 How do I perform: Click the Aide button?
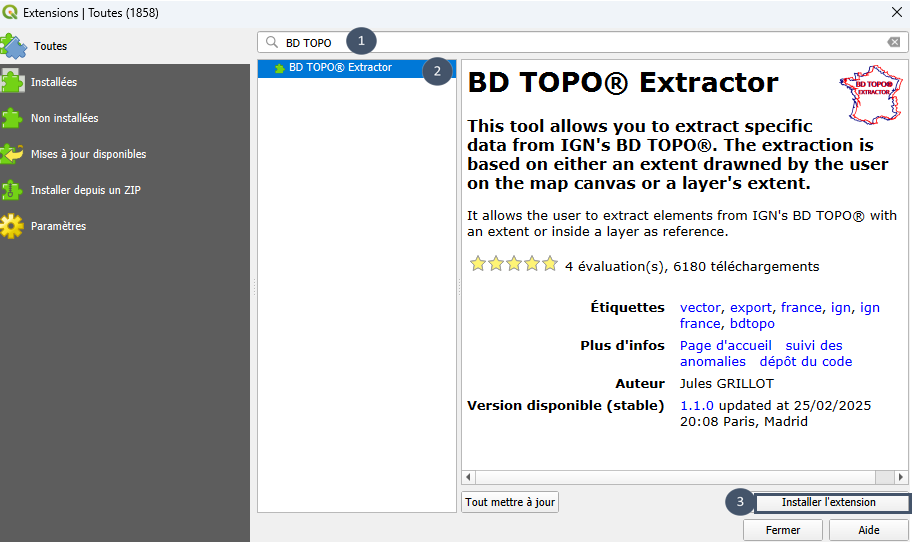[x=868, y=530]
